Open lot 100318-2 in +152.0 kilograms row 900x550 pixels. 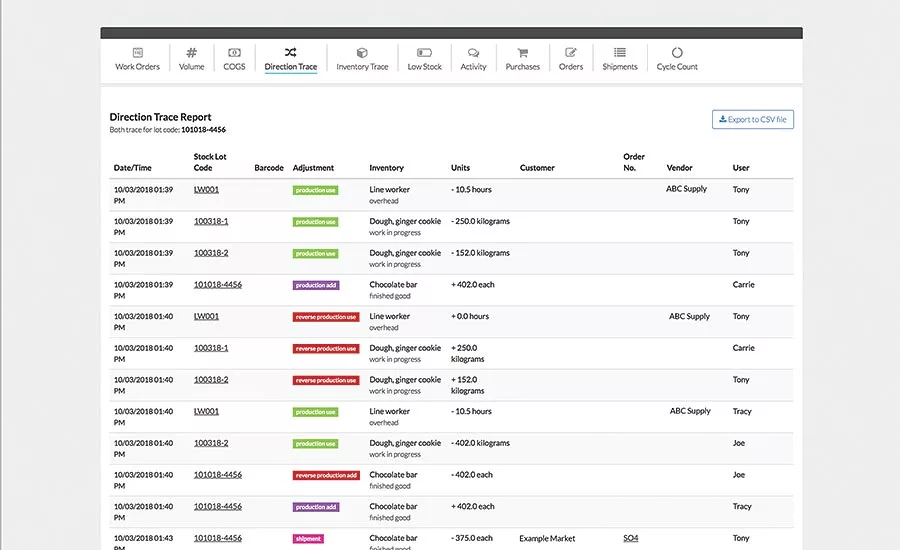click(x=211, y=379)
